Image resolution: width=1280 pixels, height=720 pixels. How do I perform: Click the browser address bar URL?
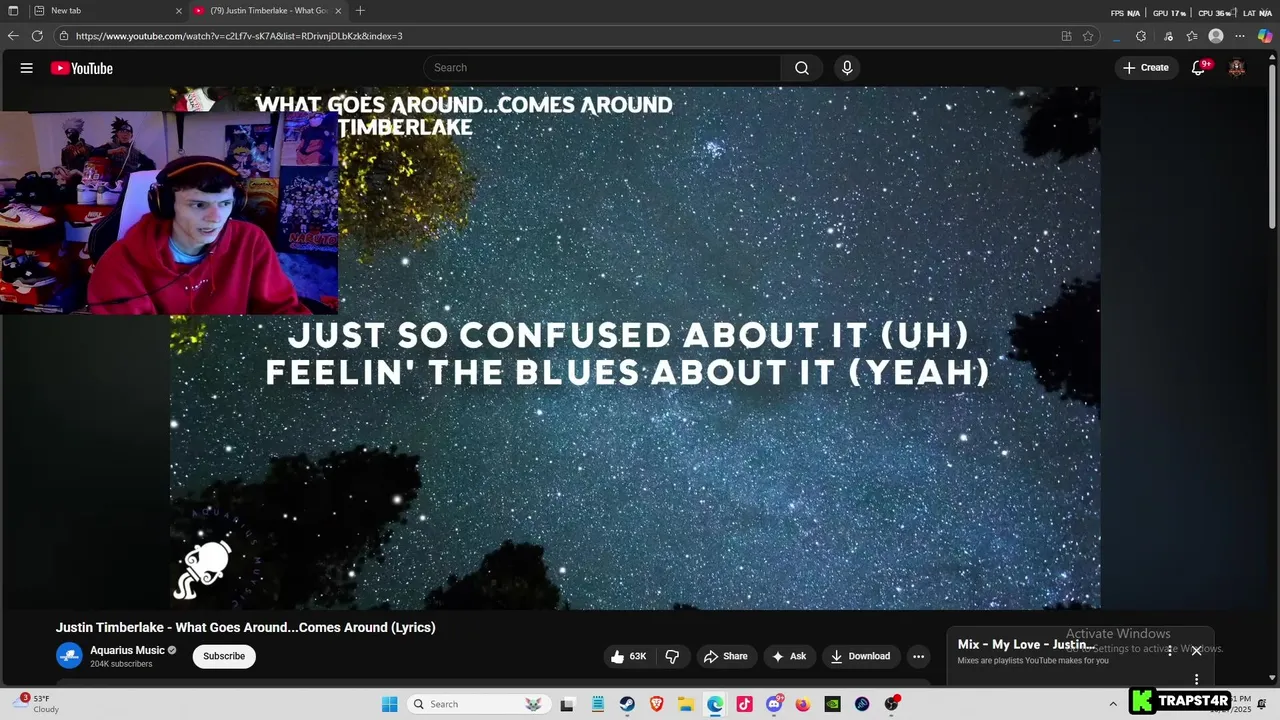pyautogui.click(x=239, y=36)
